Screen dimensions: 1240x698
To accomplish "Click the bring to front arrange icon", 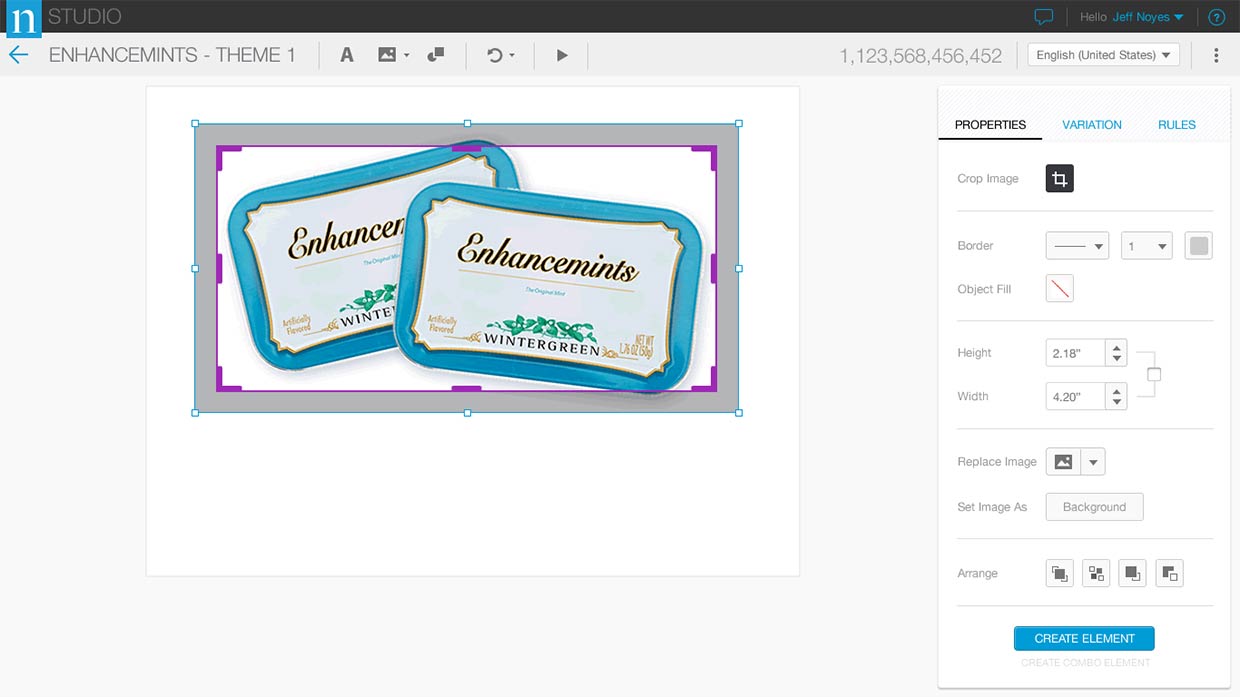I will click(x=1060, y=573).
